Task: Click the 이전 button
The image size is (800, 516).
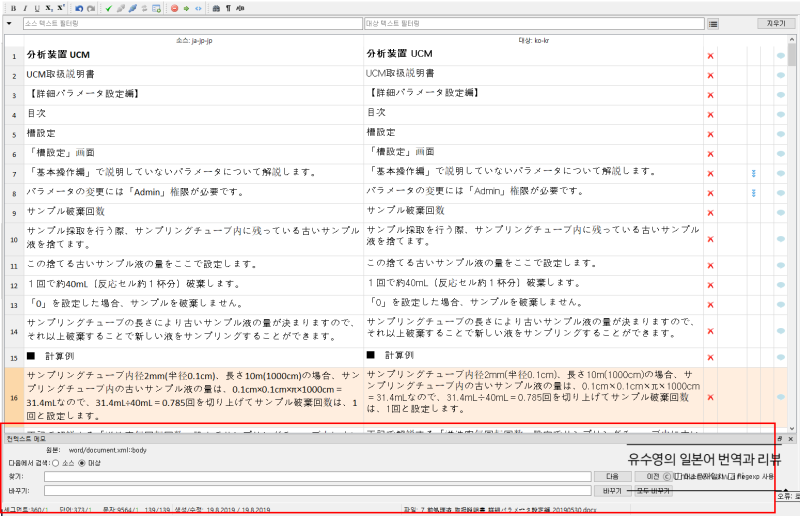Action: pos(653,476)
